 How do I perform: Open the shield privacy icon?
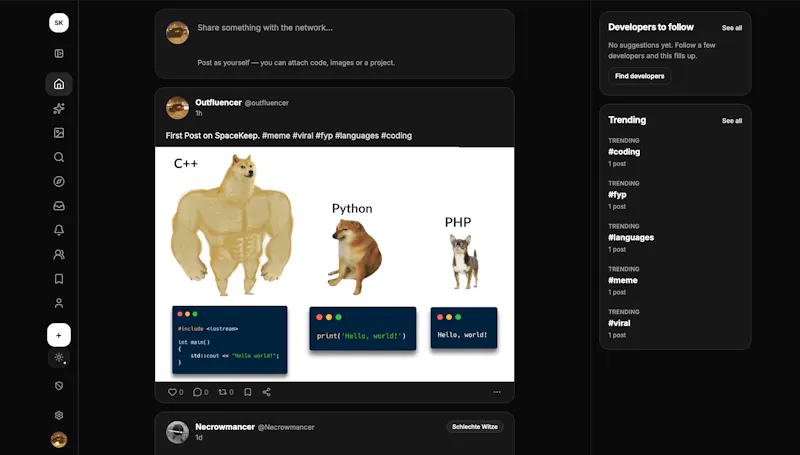coord(59,386)
